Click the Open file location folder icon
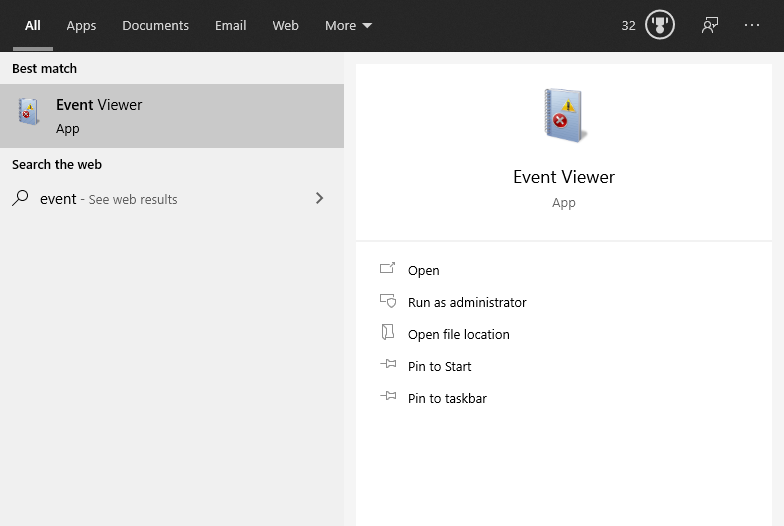 [x=388, y=332]
